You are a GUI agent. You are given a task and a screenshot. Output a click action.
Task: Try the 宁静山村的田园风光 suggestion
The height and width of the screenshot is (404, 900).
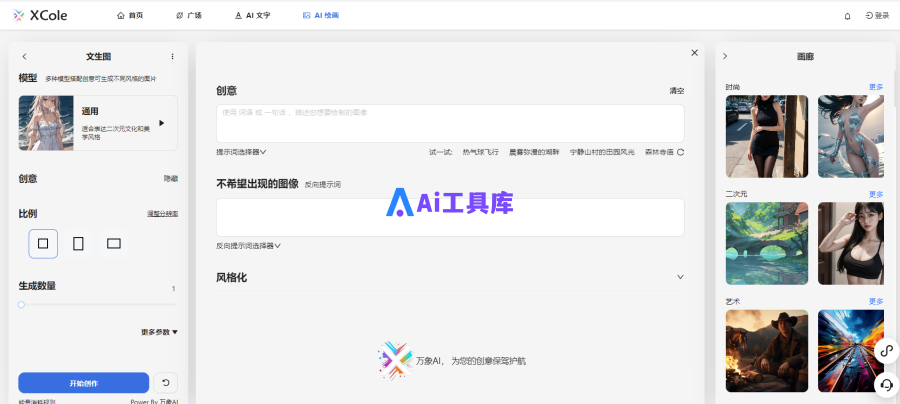click(x=602, y=152)
